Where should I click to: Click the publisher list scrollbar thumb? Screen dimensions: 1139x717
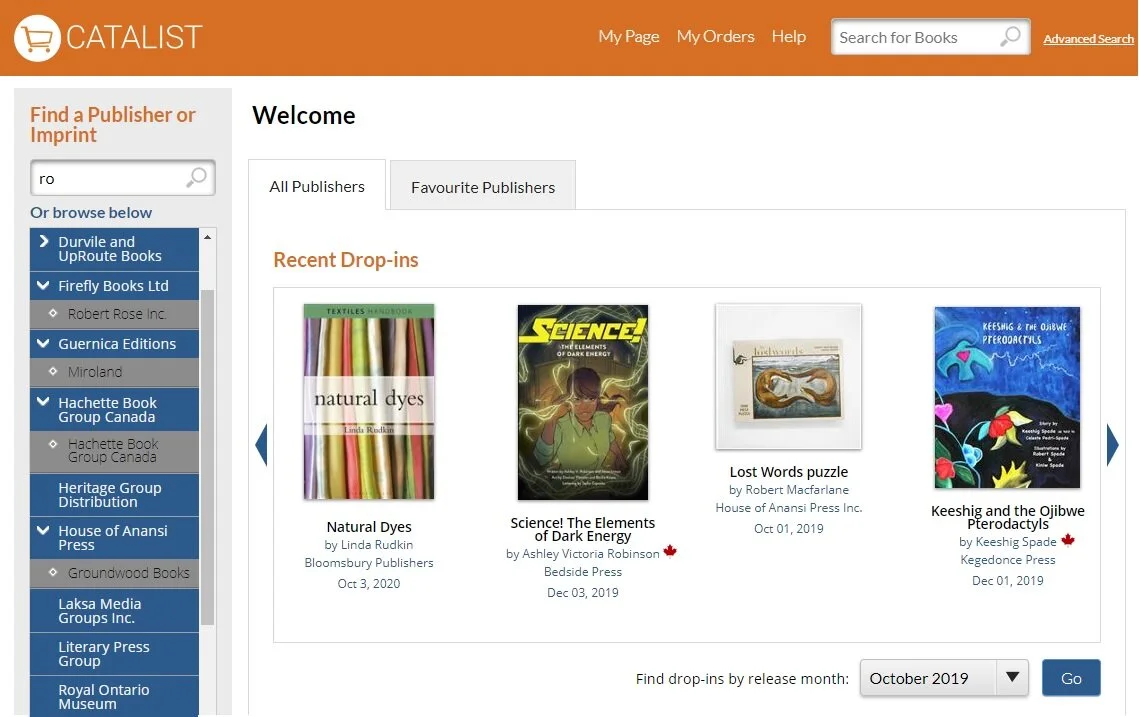[208, 457]
